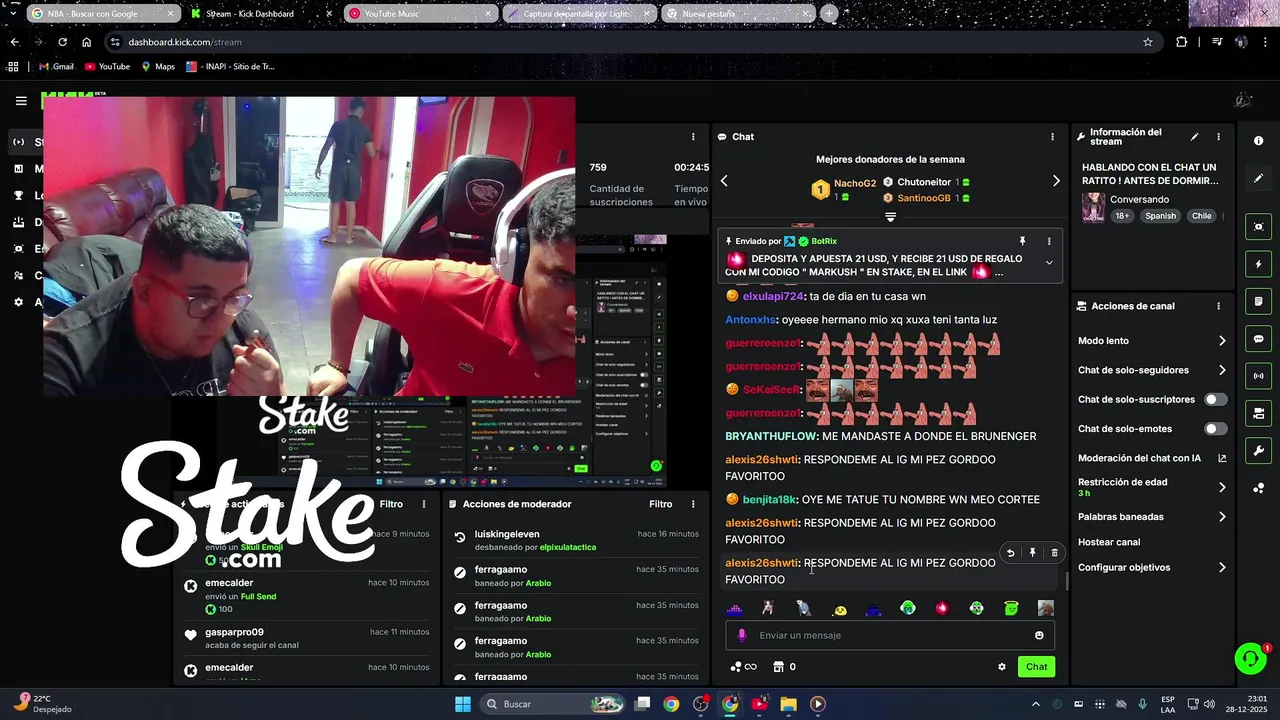Select the wrench icon in right sidebar
Screen dimensions: 1280x720
tap(1258, 450)
